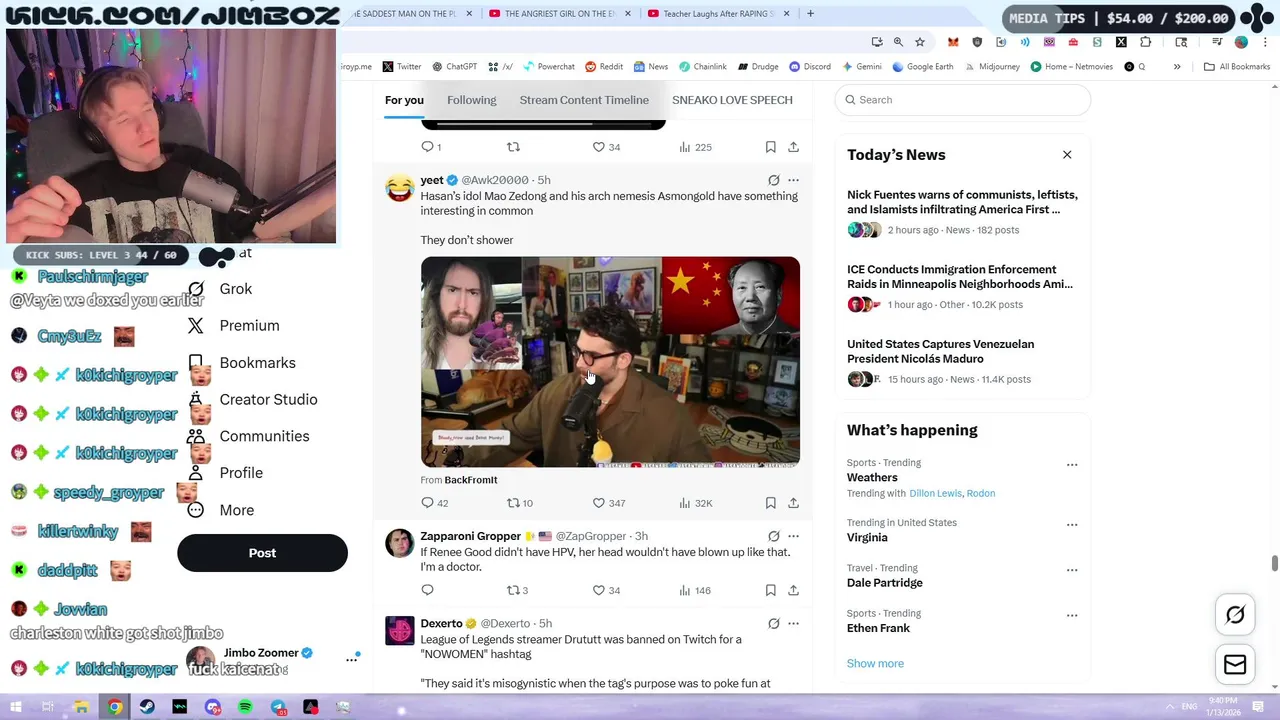Share yeet's Hasan post

coord(793,503)
